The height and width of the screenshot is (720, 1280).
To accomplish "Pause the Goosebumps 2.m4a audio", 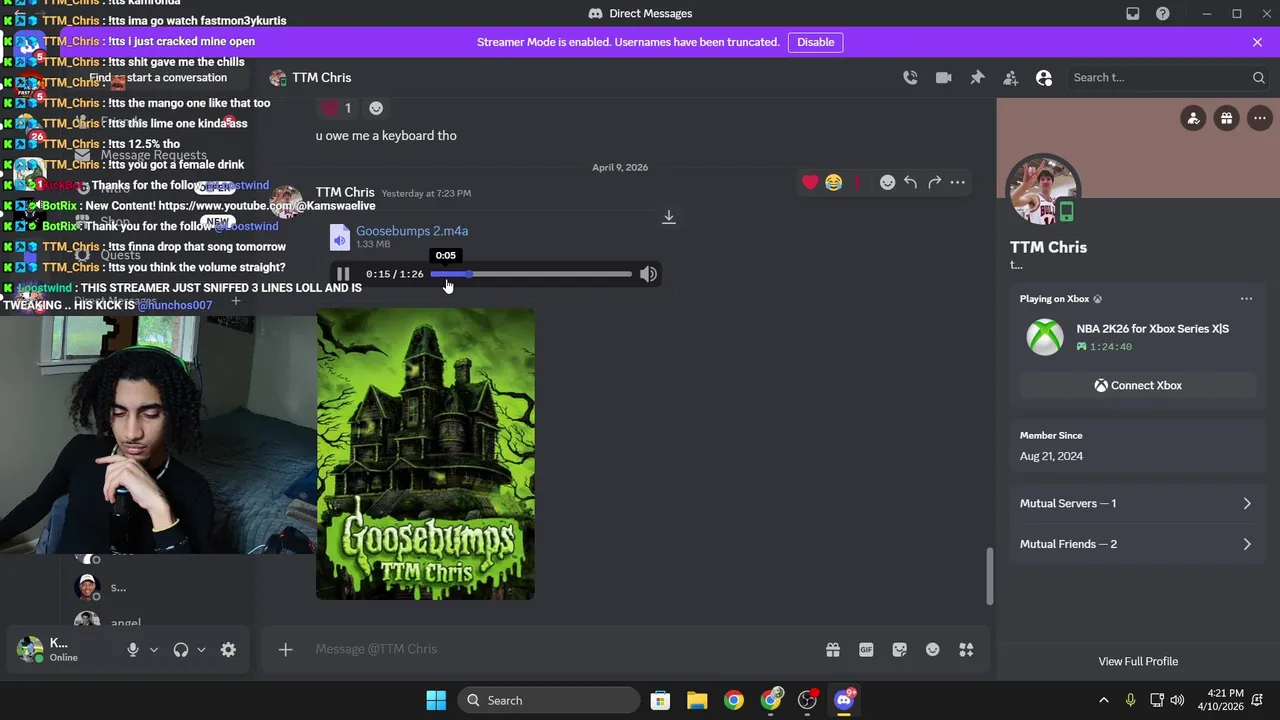I will coord(343,274).
